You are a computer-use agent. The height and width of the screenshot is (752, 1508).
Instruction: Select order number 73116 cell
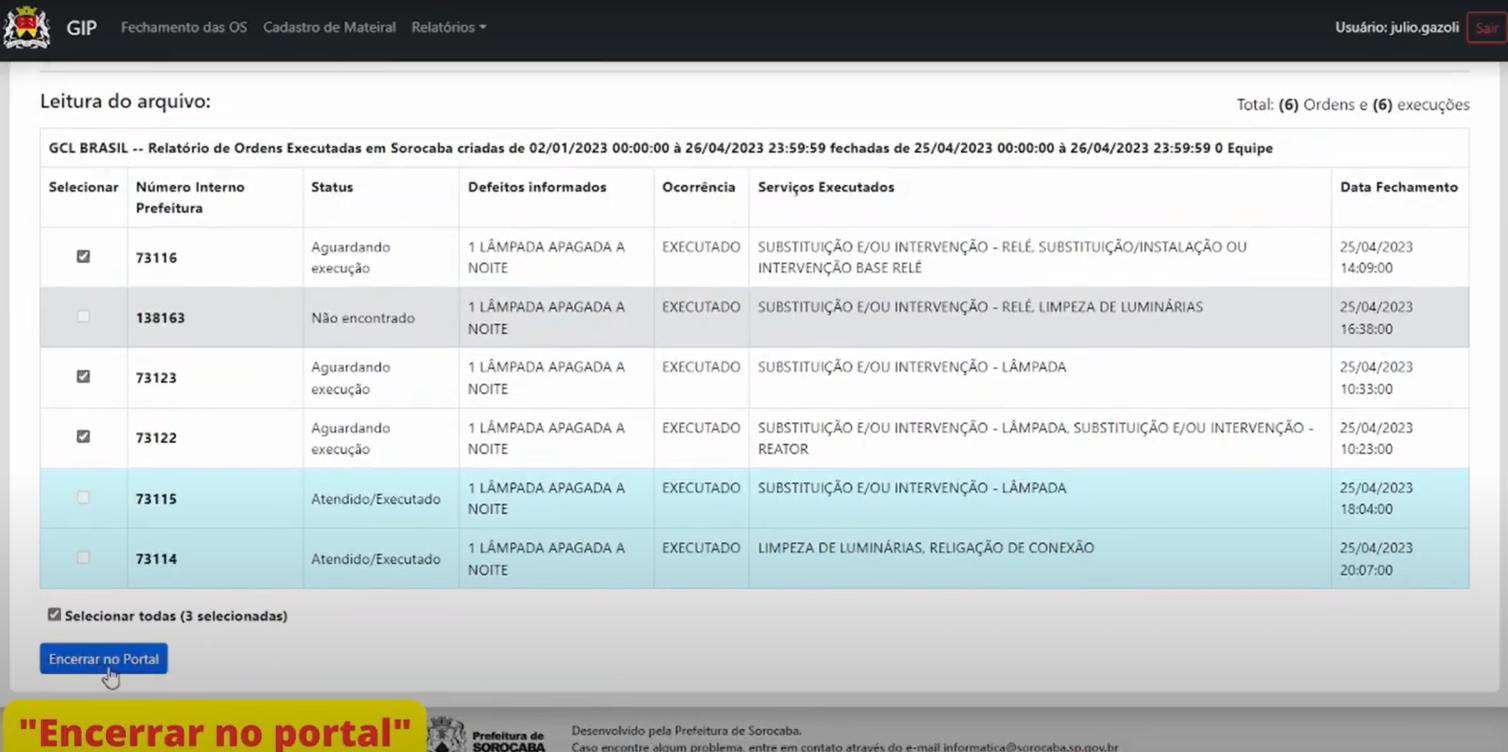click(157, 258)
